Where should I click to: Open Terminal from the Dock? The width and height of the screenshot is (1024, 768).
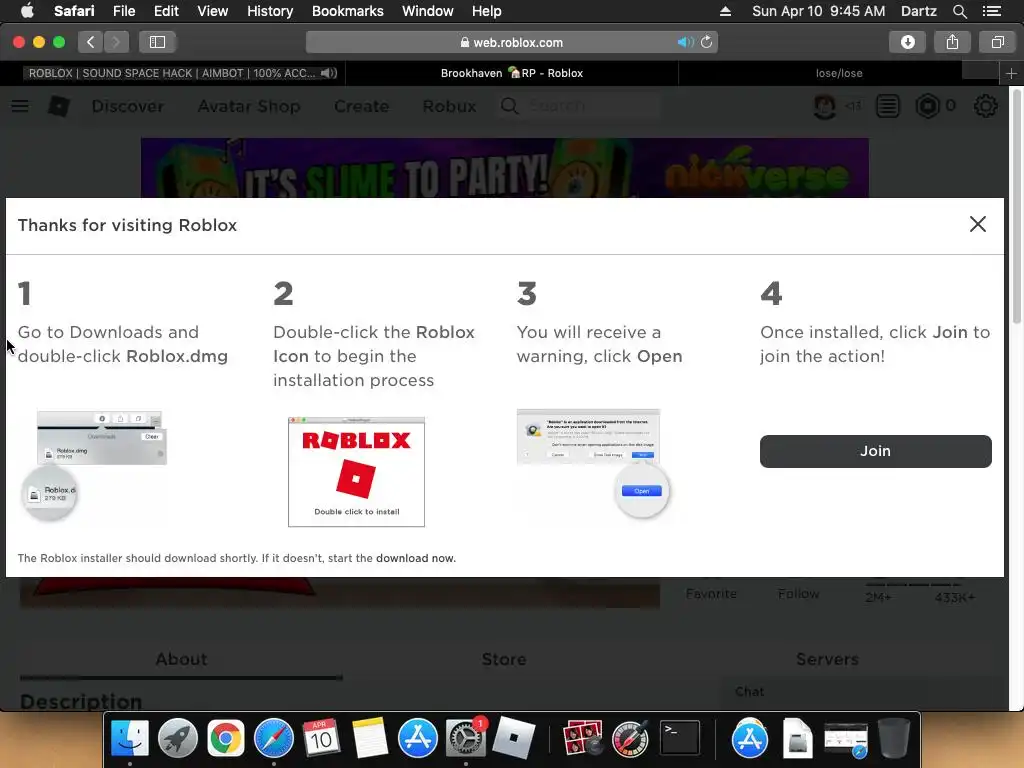tap(679, 739)
